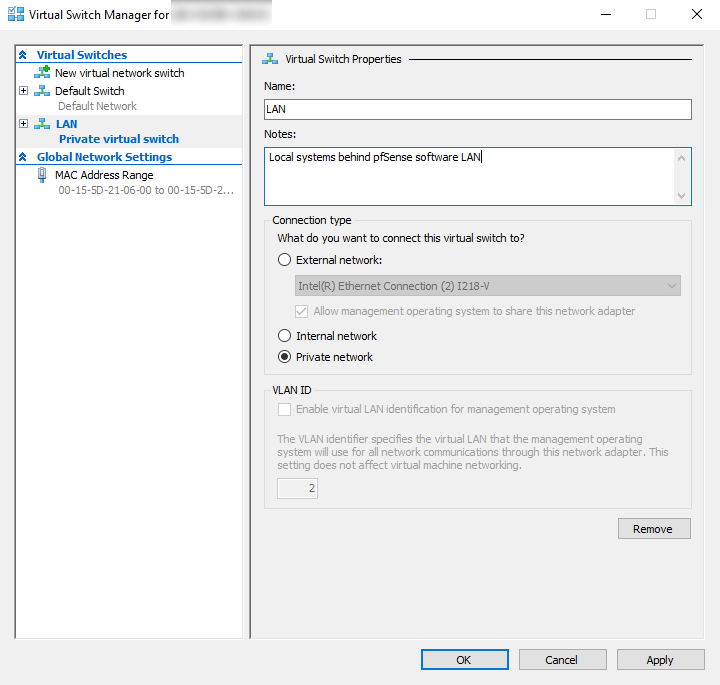Screen dimensions: 720x685
Task: Click the Default Switch network icon
Action: click(x=42, y=91)
